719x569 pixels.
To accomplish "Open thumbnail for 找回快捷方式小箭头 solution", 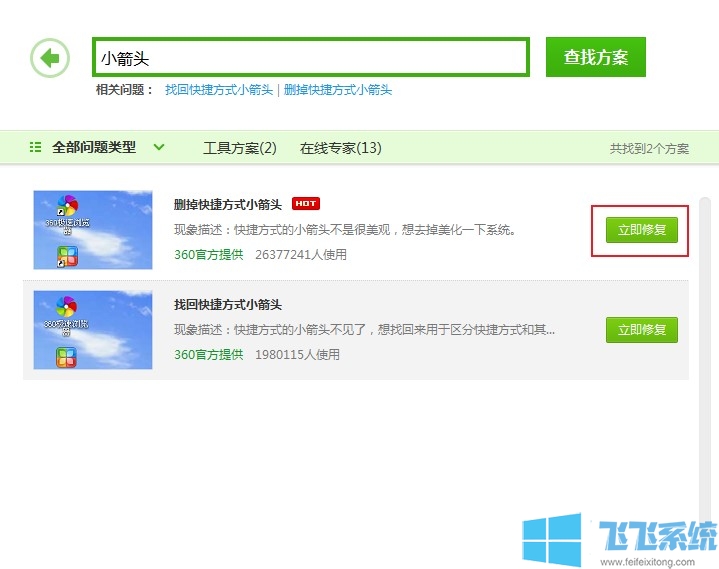I will (93, 330).
